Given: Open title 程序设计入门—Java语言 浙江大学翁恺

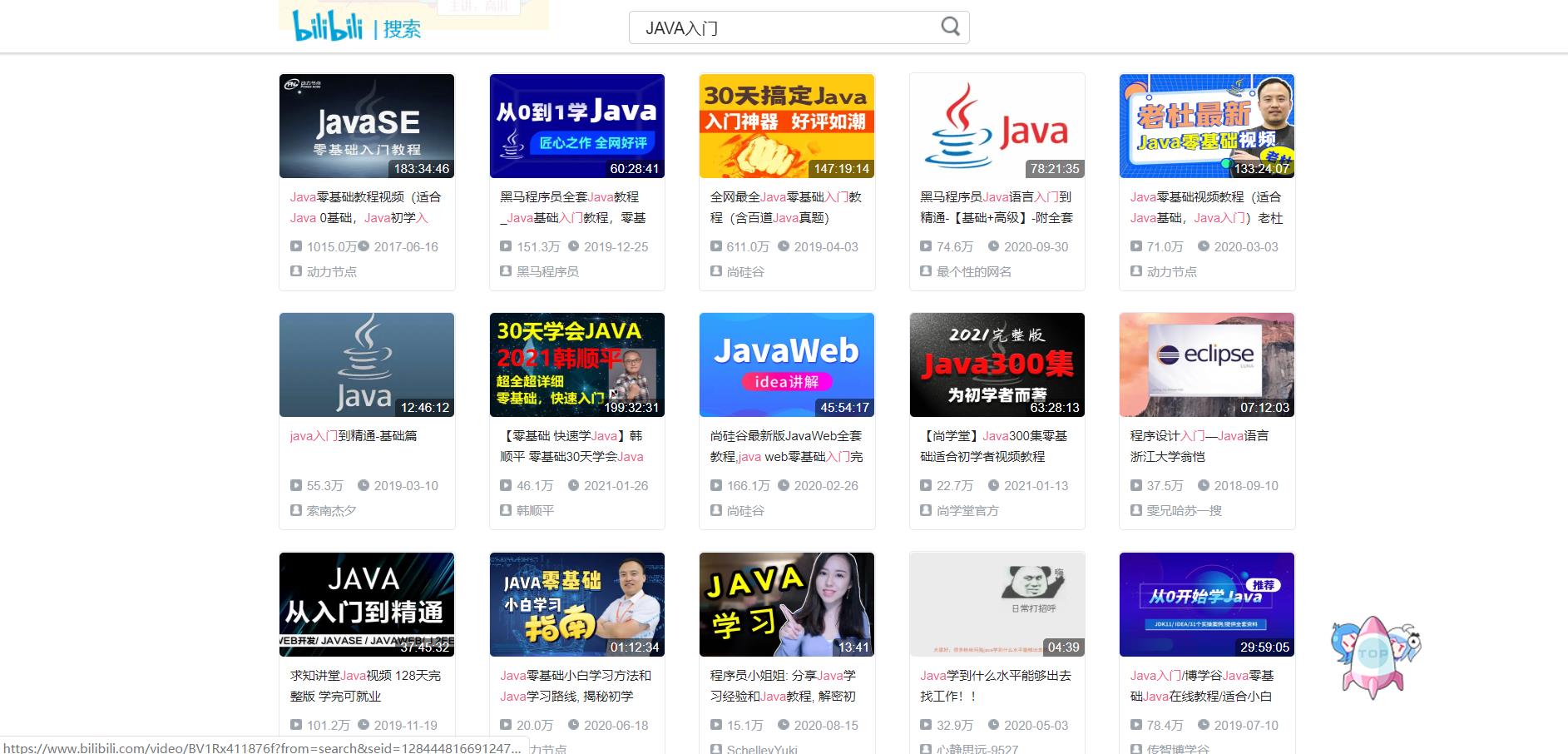Looking at the screenshot, I should 1199,446.
